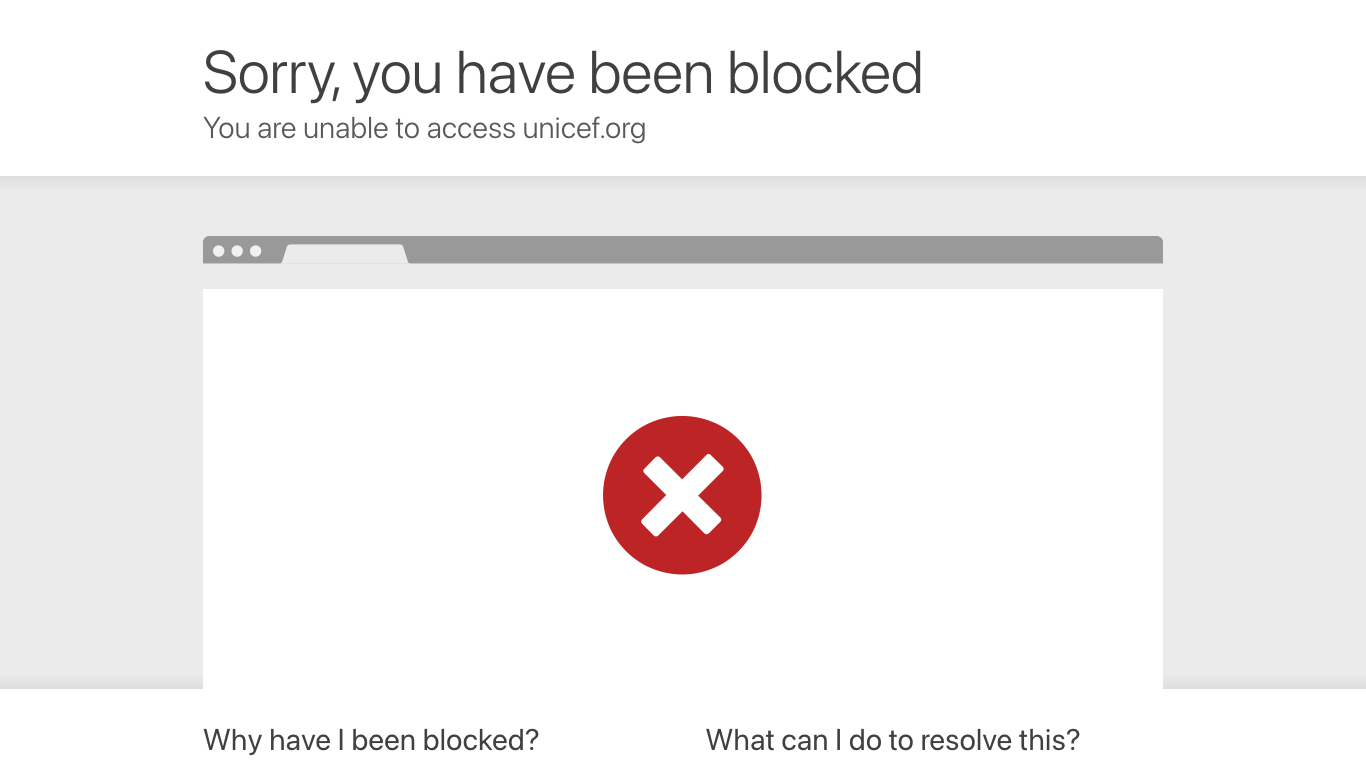Click the third white dot in illustrated browser bar
The width and height of the screenshot is (1366, 768).
point(255,251)
